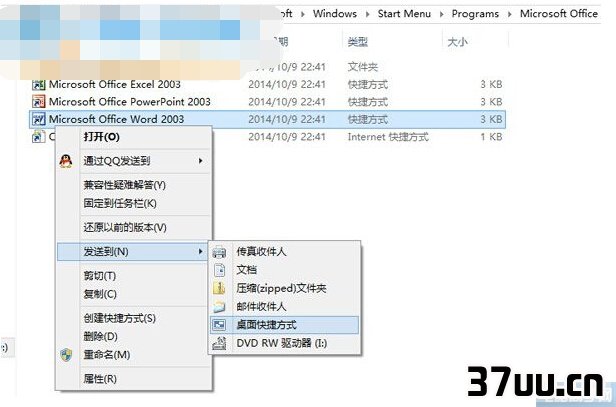The width and height of the screenshot is (616, 407).
Task: Choose 固定到任务栏(K) in context menu
Action: click(120, 204)
